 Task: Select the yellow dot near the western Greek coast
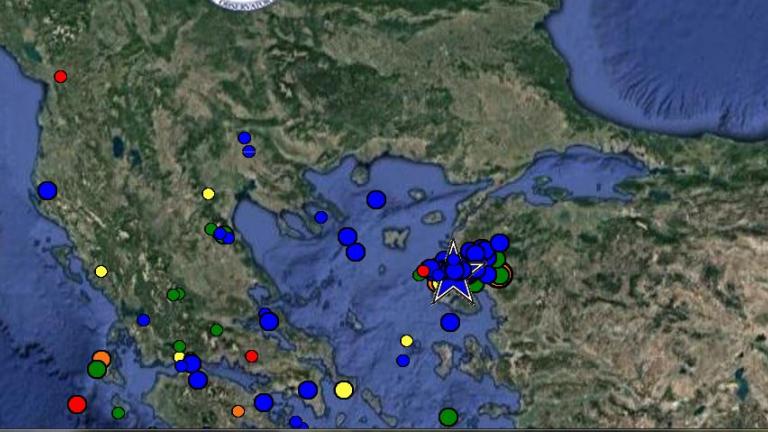101,271
